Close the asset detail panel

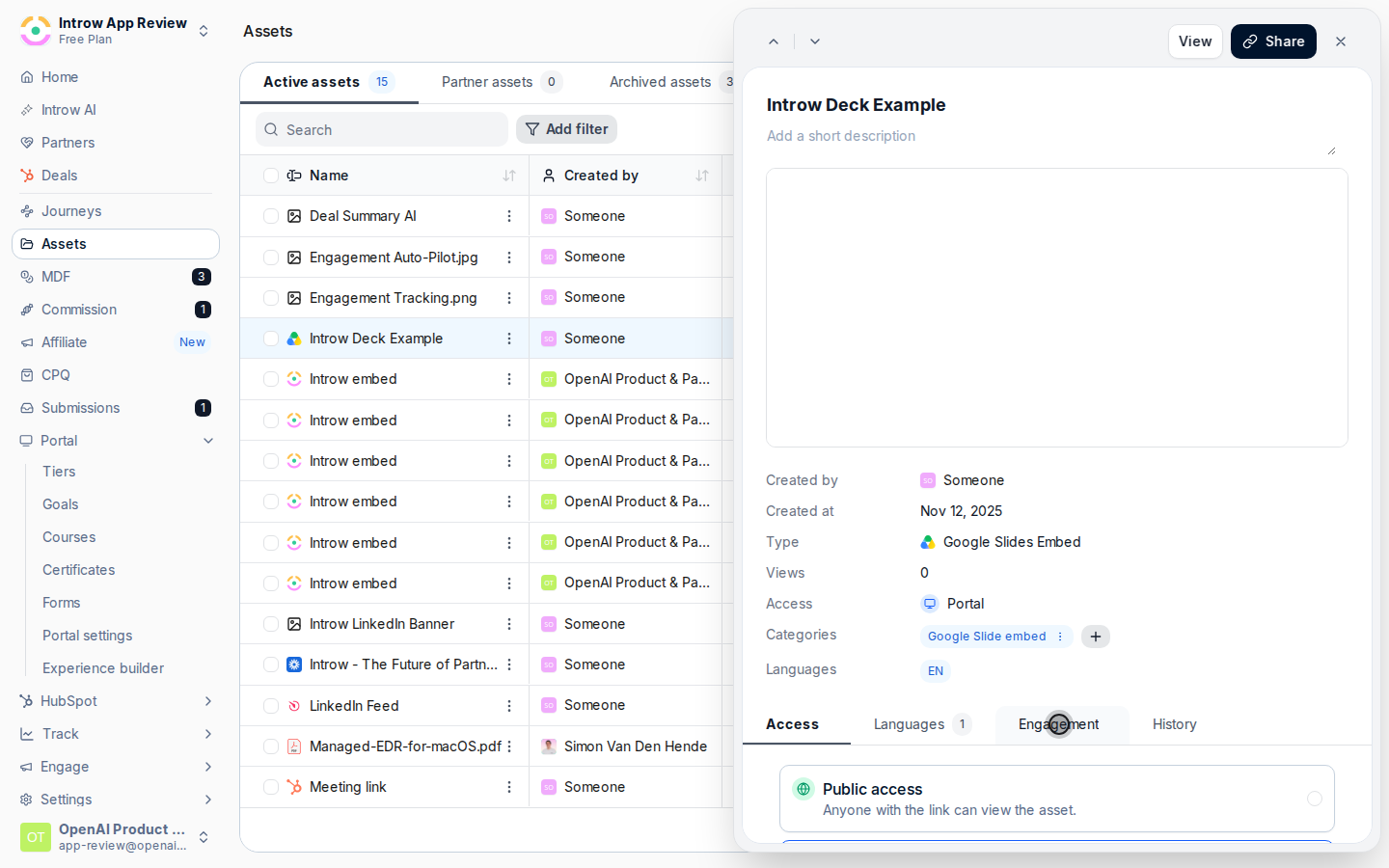[1341, 41]
